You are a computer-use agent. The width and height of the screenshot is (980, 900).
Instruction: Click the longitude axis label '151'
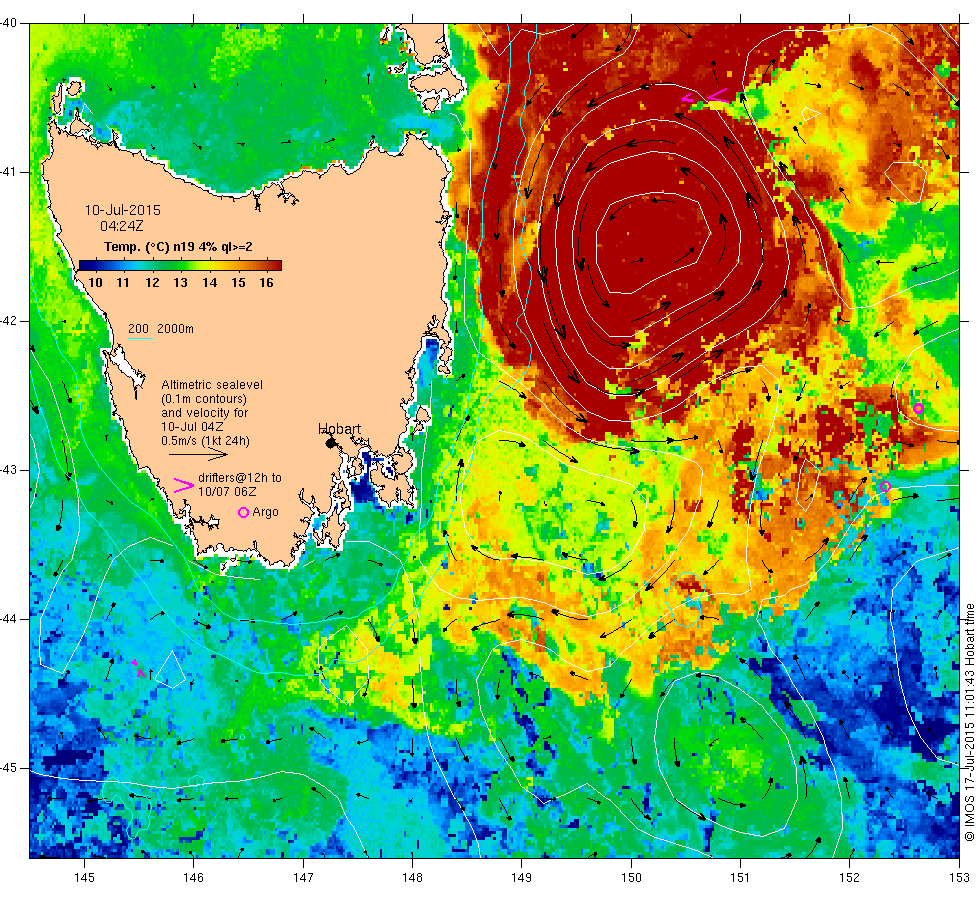740,878
